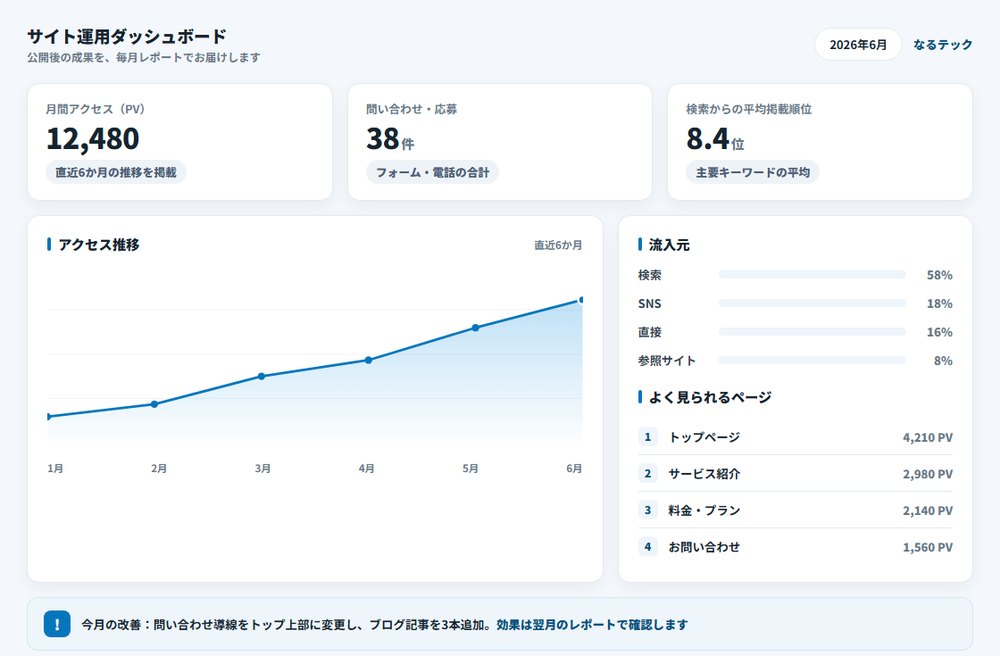Click the SNS traffic source bar
The width and height of the screenshot is (1000, 656).
tap(812, 303)
